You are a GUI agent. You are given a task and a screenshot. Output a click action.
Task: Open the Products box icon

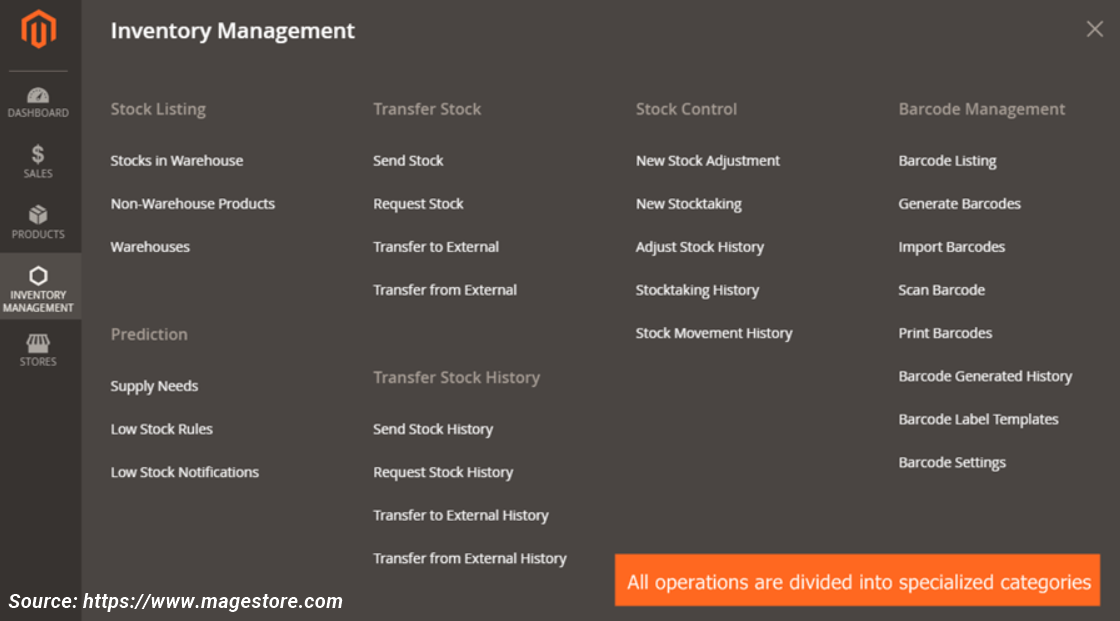coord(38,214)
